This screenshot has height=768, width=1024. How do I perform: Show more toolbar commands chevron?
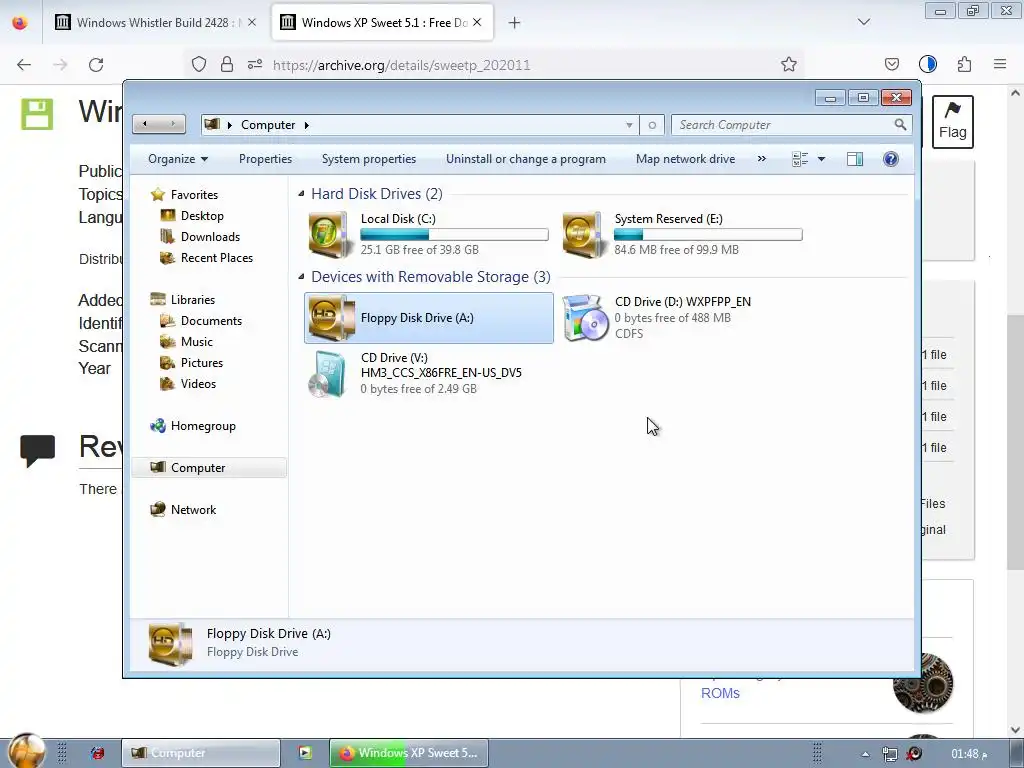[761, 159]
